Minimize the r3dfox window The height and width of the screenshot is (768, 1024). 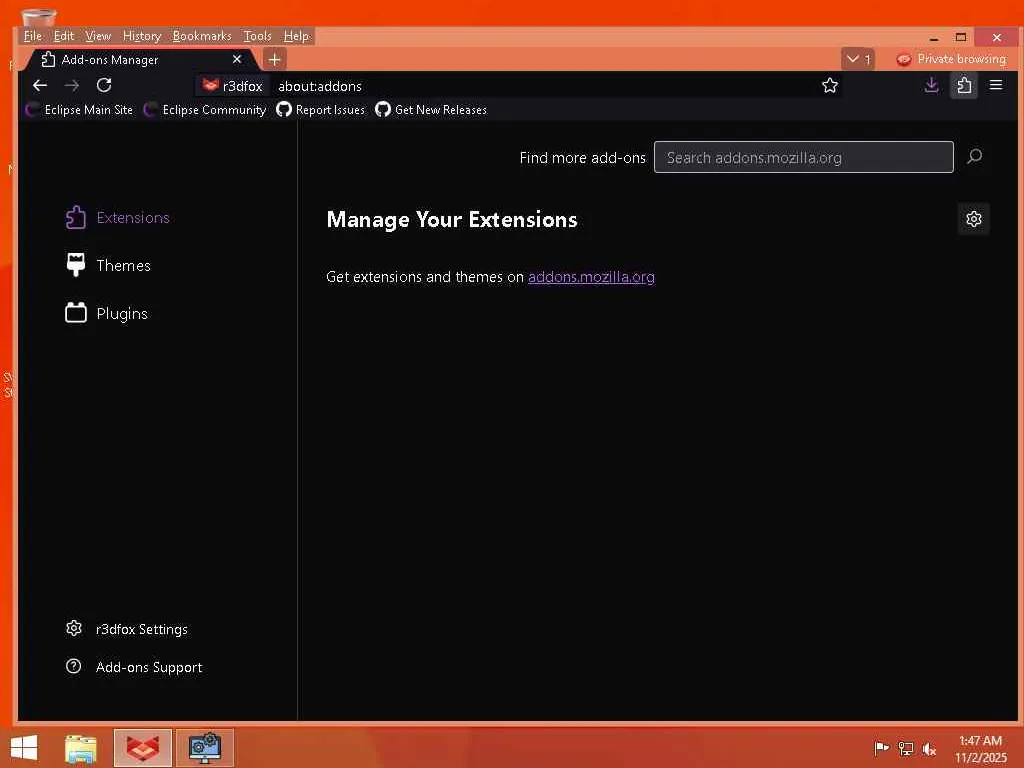coord(935,37)
